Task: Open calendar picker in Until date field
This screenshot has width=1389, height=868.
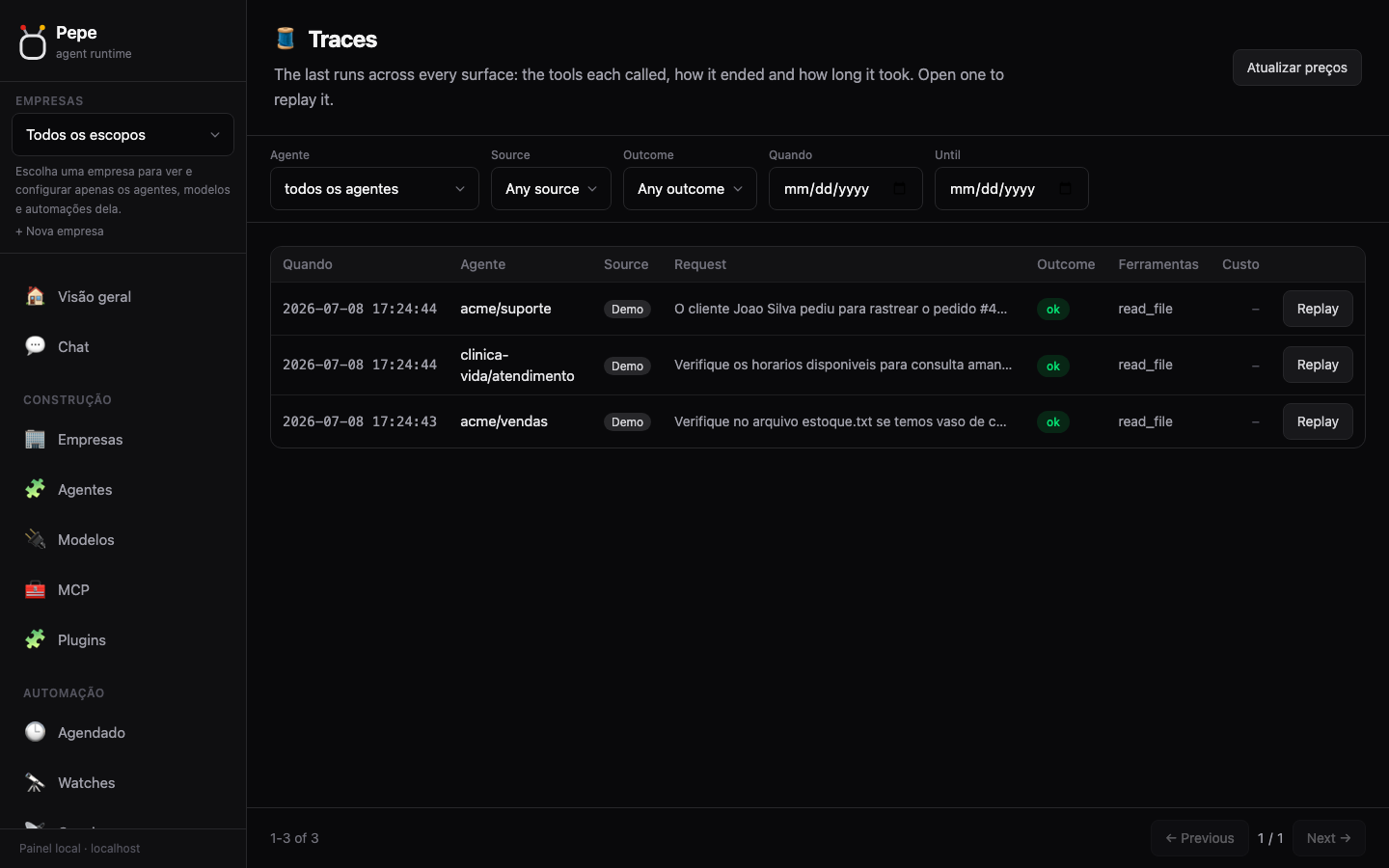Action: tap(1065, 188)
